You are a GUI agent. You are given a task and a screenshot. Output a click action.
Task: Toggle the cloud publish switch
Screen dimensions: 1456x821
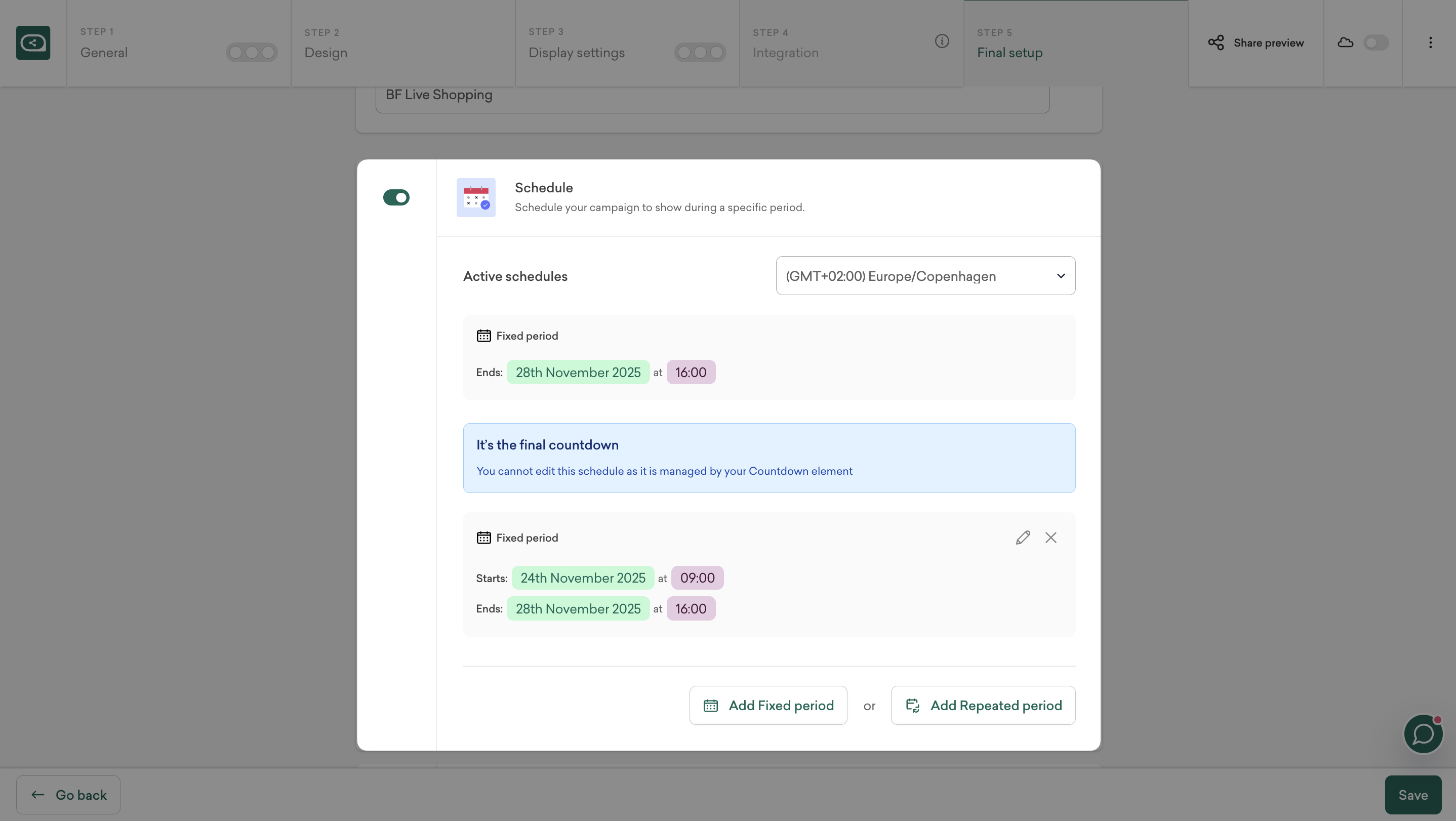1376,43
